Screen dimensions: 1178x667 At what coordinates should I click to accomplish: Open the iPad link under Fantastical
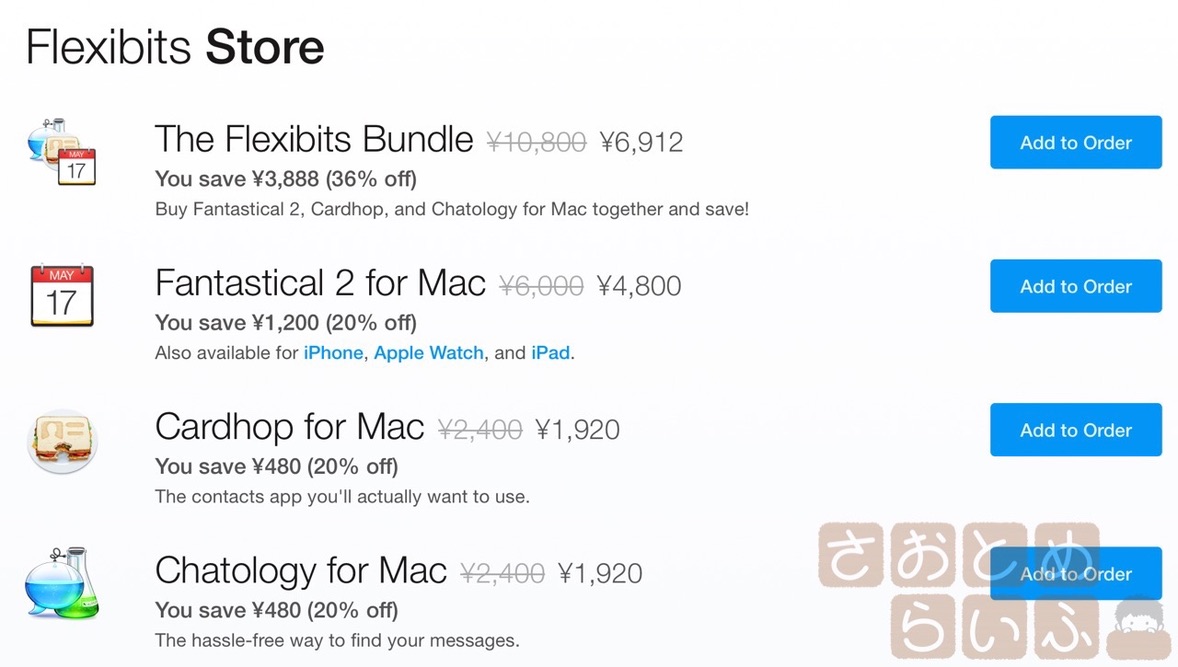click(x=550, y=353)
